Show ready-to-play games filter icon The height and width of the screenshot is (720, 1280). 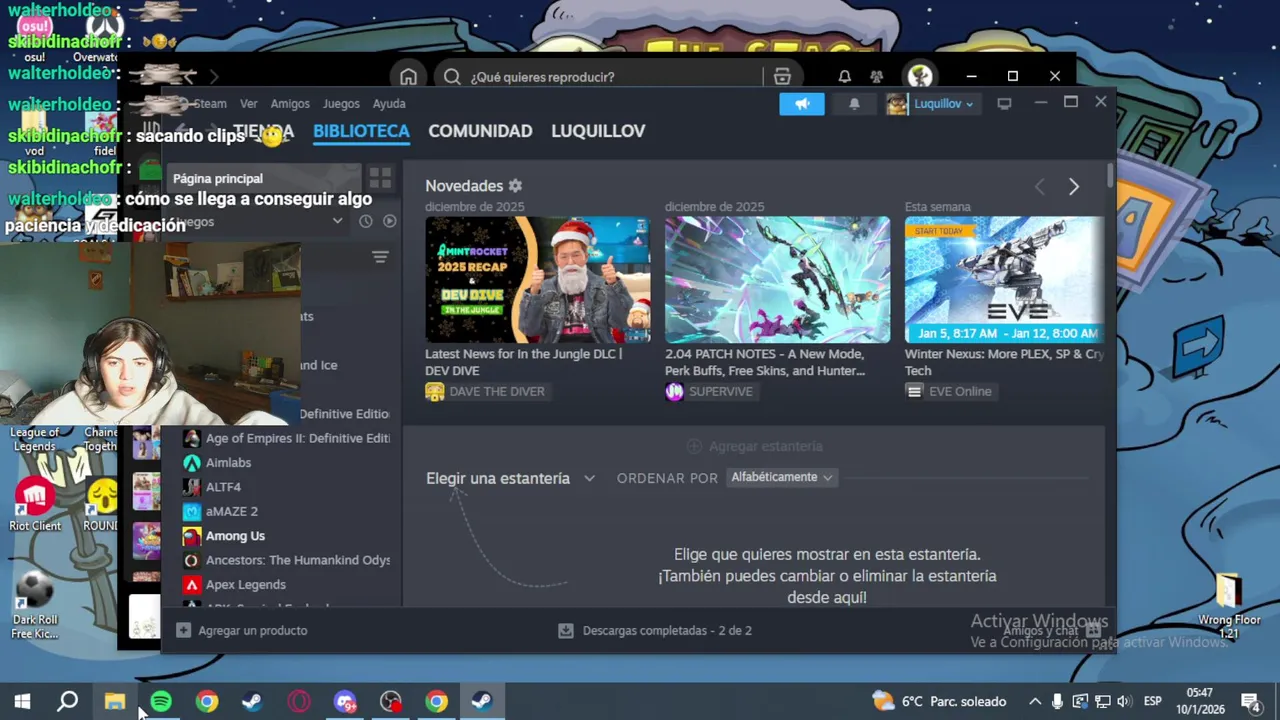pos(390,221)
